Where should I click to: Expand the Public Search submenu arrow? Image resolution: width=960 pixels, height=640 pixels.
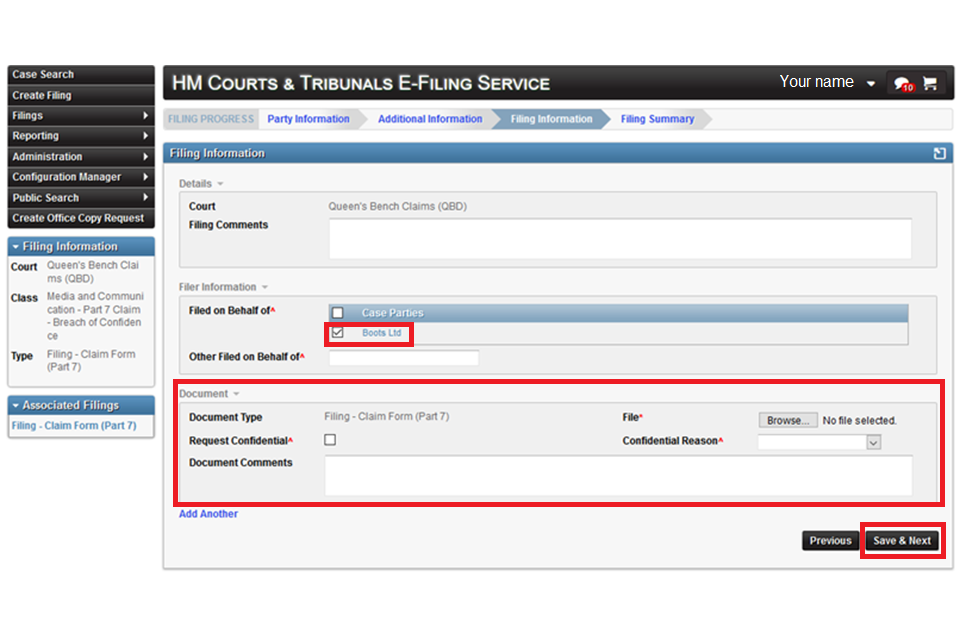pos(148,197)
